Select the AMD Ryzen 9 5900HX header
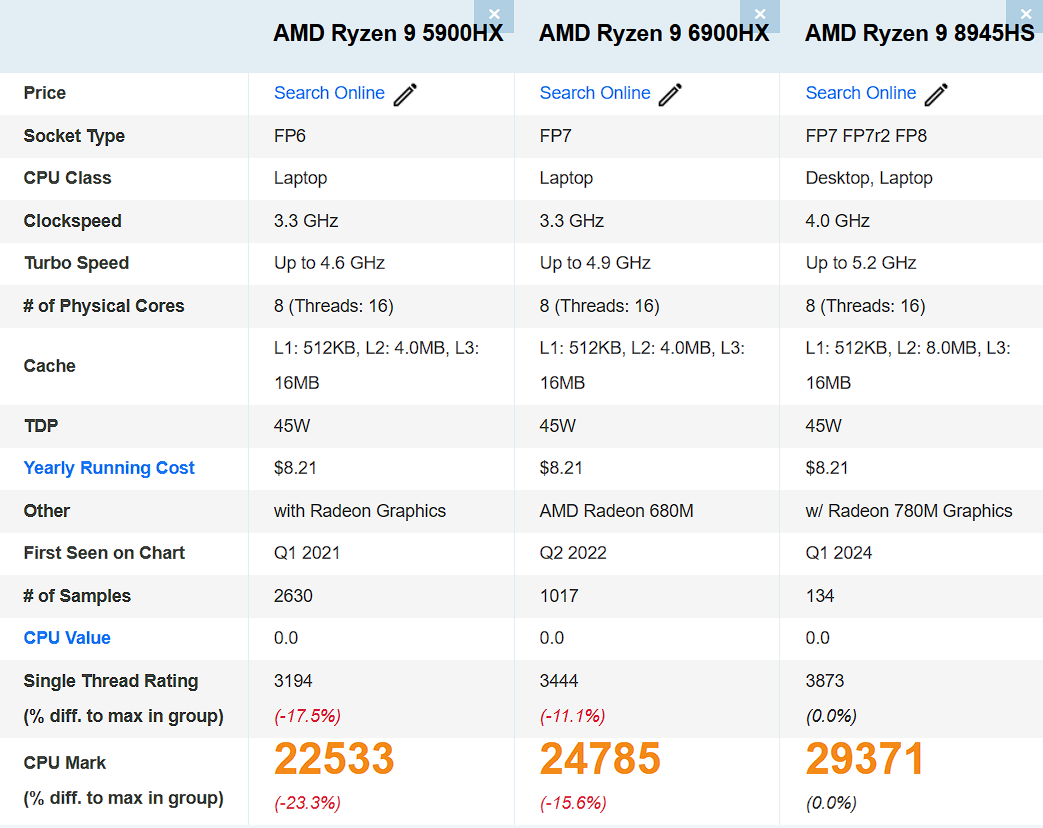Viewport: 1043px width, 828px height. (388, 33)
